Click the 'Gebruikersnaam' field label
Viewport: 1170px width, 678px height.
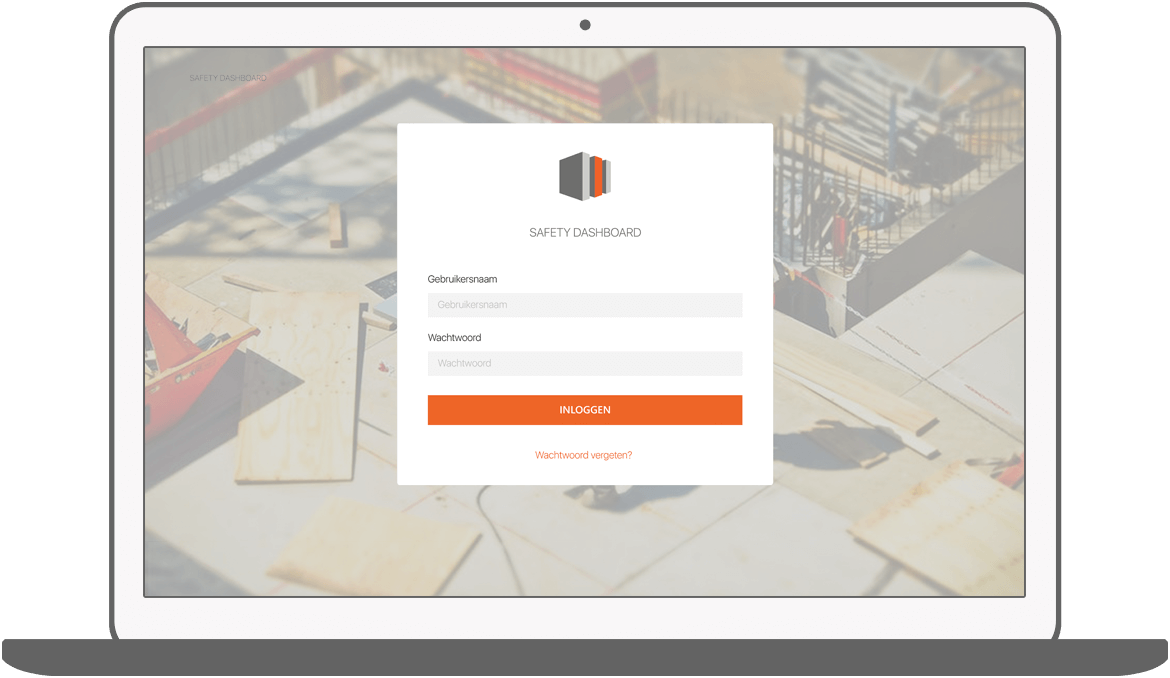(462, 279)
